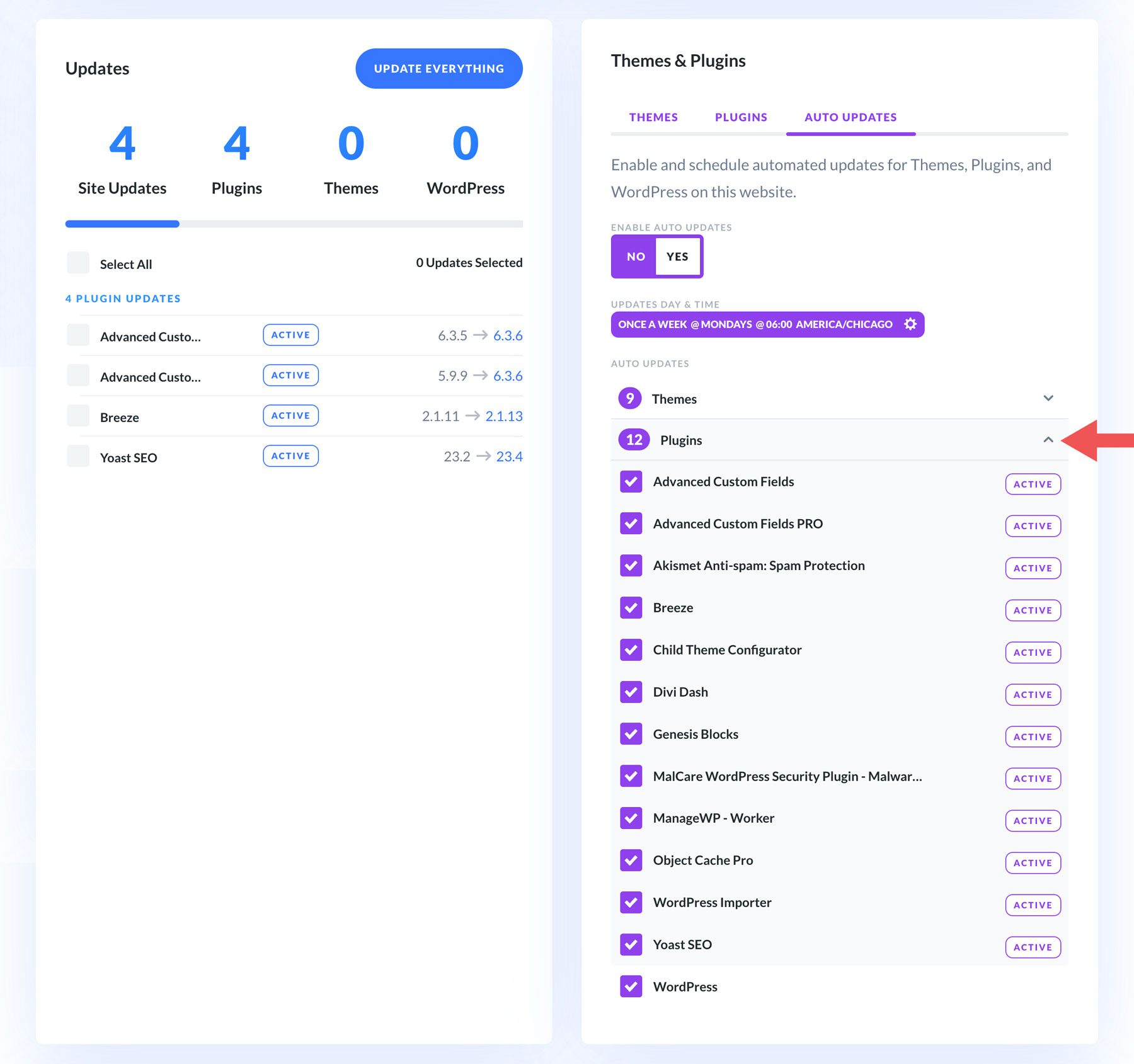Open the Plugins tab
Image resolution: width=1134 pixels, height=1064 pixels.
[741, 117]
